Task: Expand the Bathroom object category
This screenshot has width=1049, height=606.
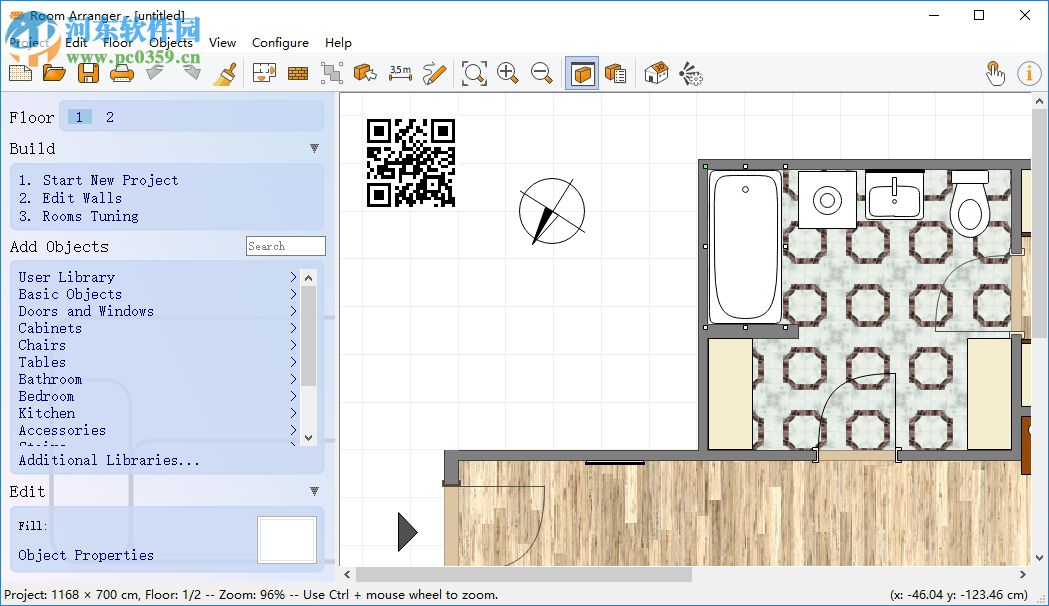Action: pos(50,379)
